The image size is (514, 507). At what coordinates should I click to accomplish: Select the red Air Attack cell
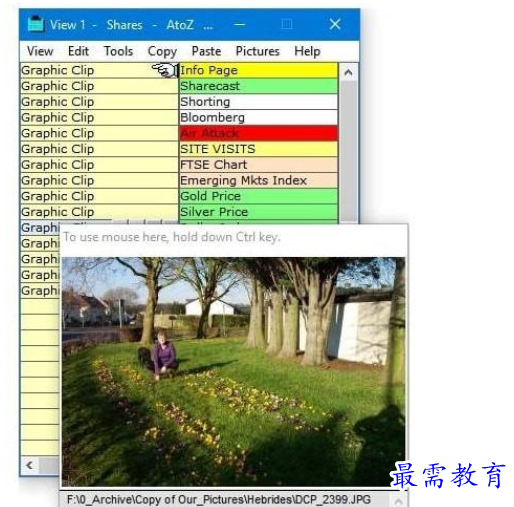[259, 133]
